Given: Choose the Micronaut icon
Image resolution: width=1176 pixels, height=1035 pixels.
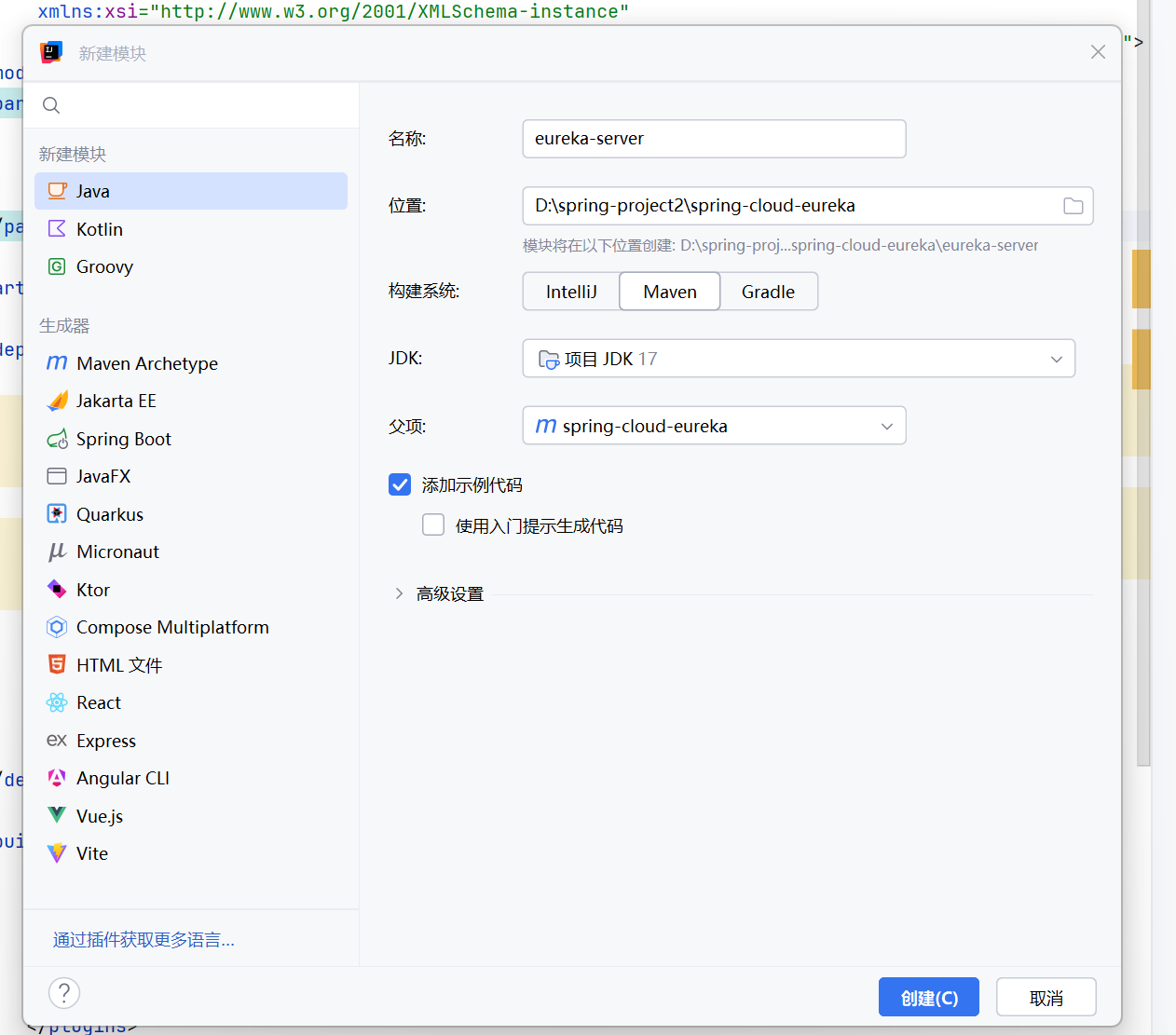Looking at the screenshot, I should coord(57,552).
